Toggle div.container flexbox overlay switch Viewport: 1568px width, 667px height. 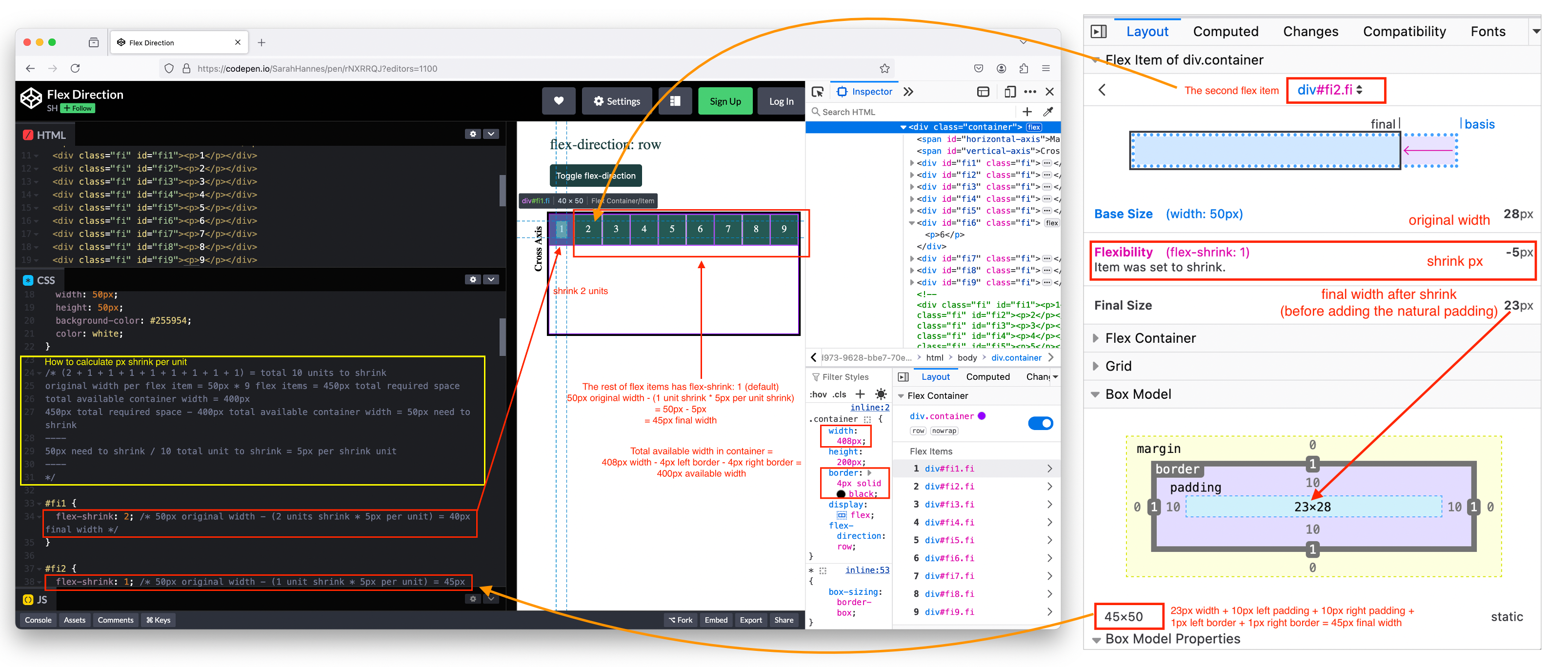click(x=1040, y=423)
